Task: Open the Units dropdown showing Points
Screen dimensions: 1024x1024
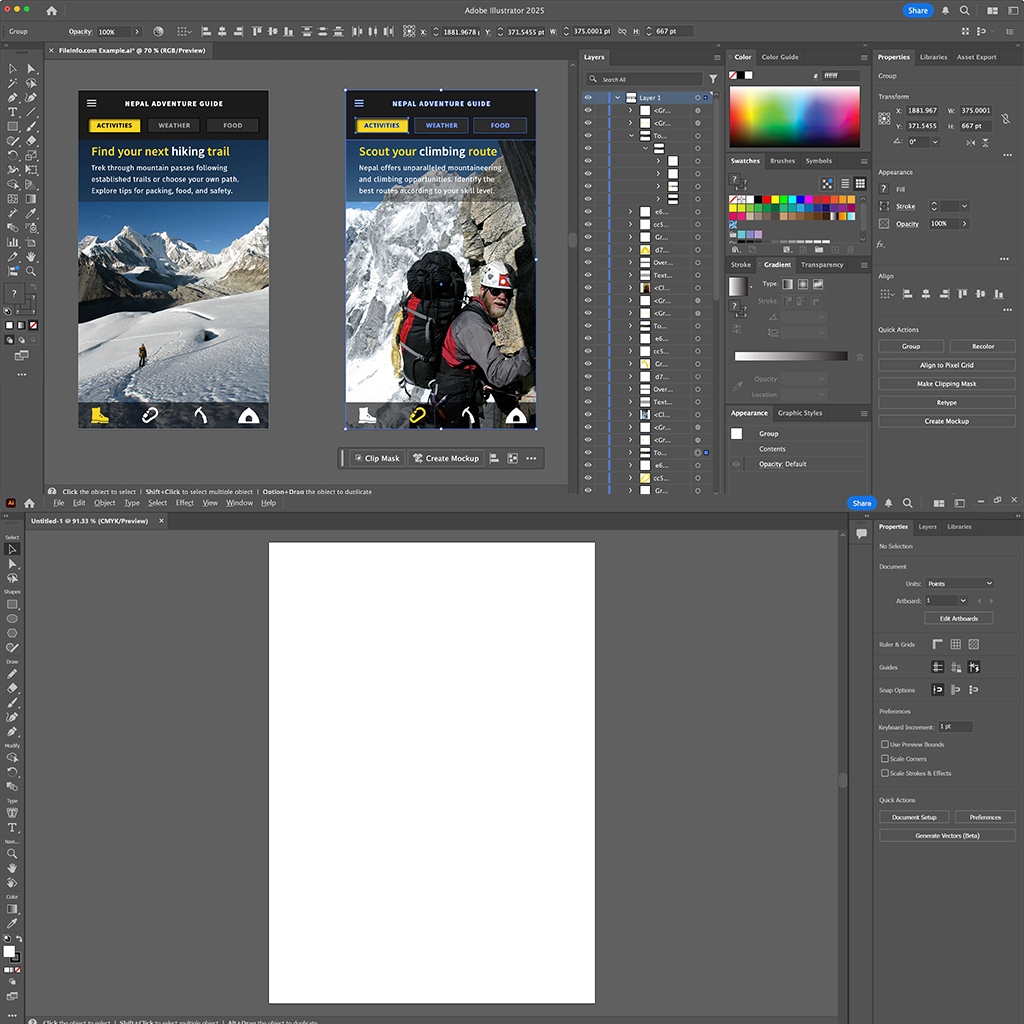Action: point(959,583)
